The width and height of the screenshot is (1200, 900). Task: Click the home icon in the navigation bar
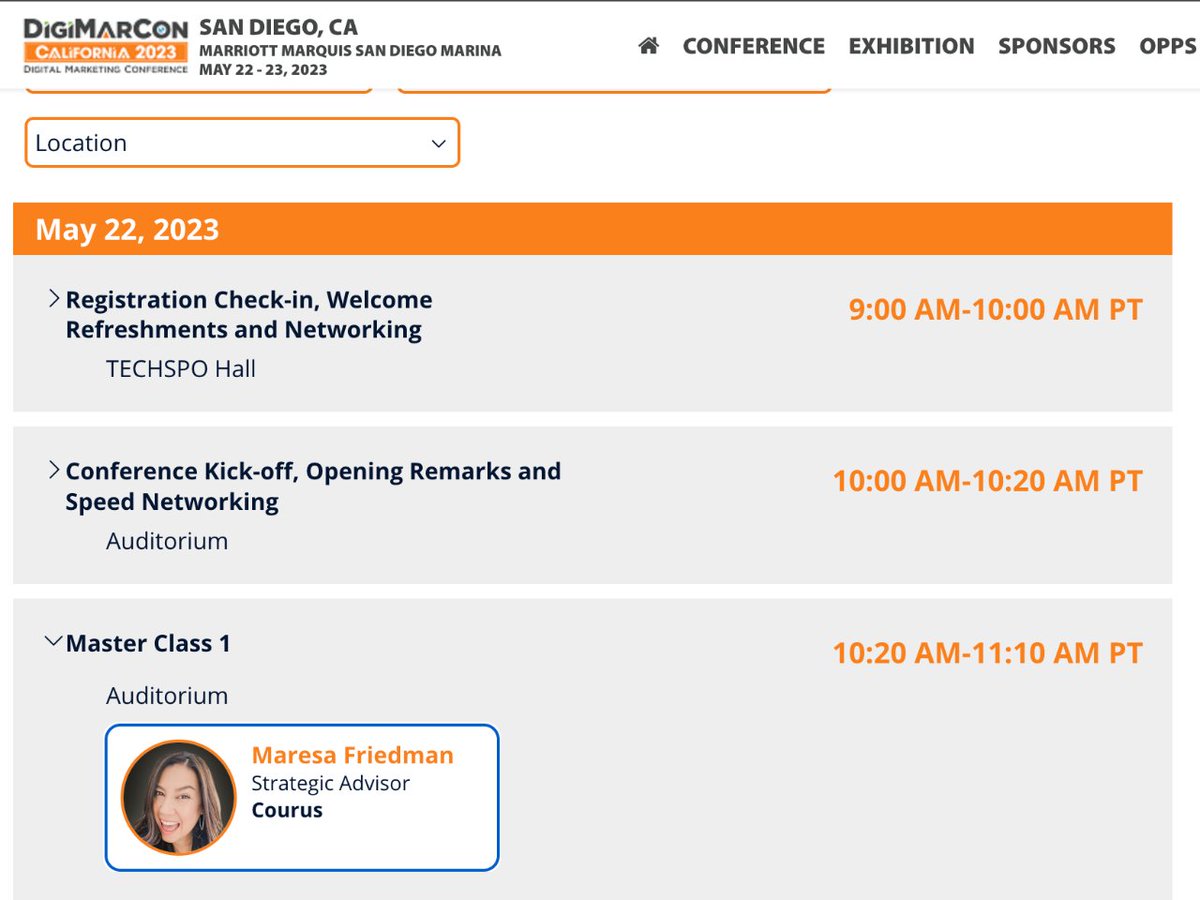click(x=649, y=46)
